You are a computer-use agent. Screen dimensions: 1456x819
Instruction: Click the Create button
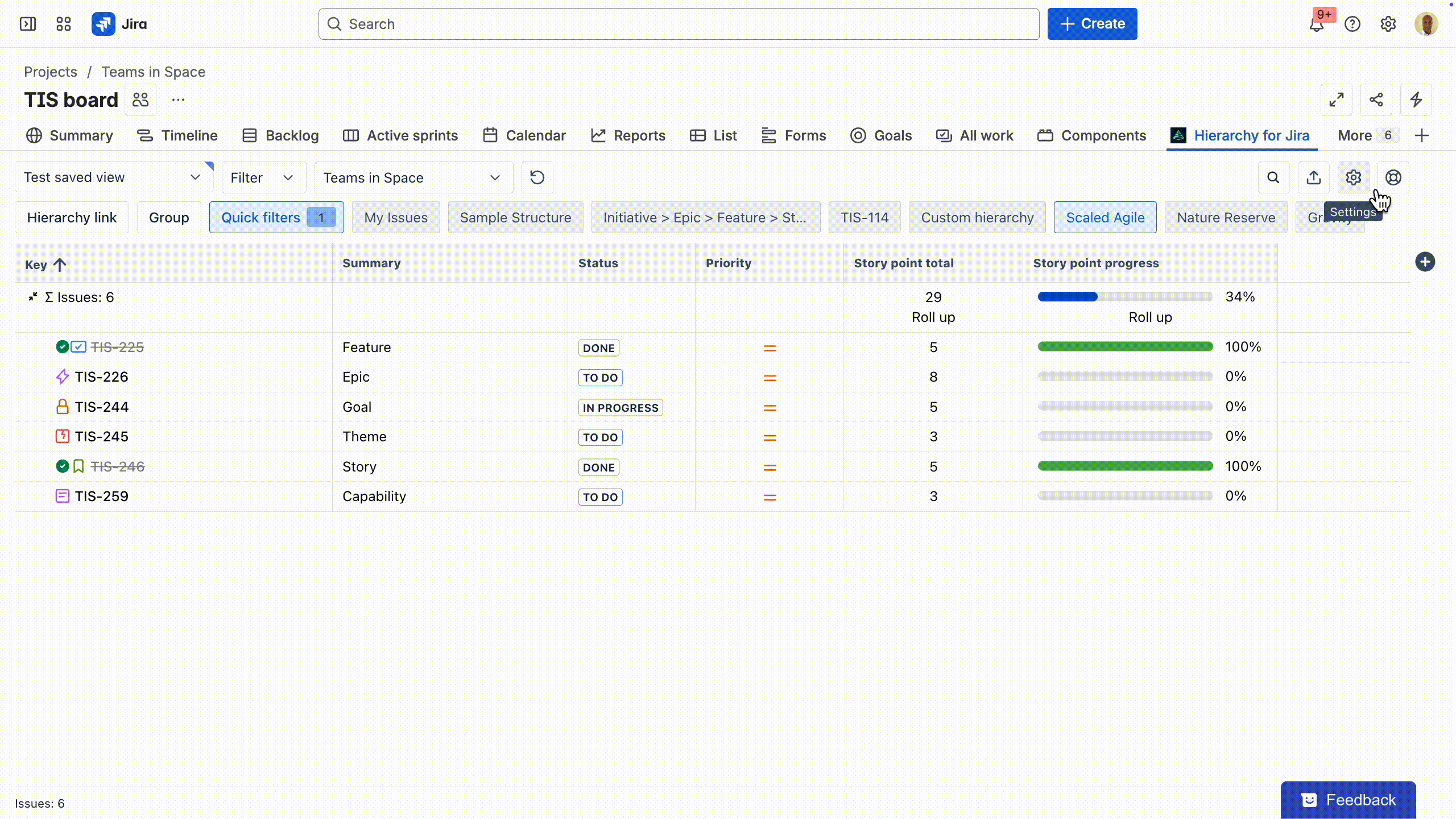tap(1092, 24)
